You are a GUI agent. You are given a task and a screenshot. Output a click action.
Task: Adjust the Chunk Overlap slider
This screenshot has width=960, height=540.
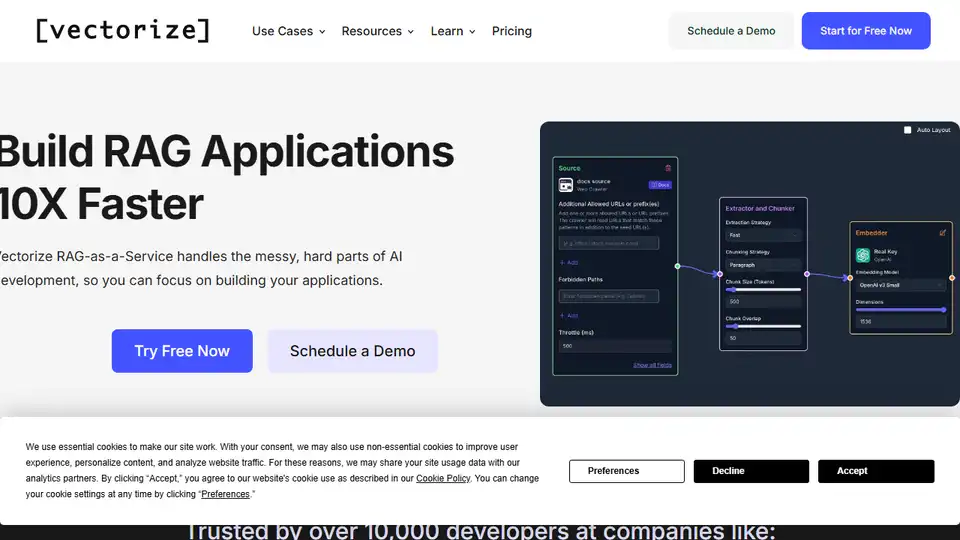(x=763, y=326)
